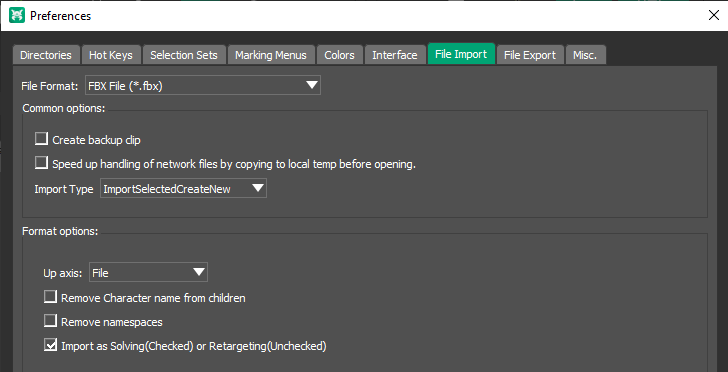Expand the Import Type dropdown
This screenshot has width=728, height=372.
point(183,189)
